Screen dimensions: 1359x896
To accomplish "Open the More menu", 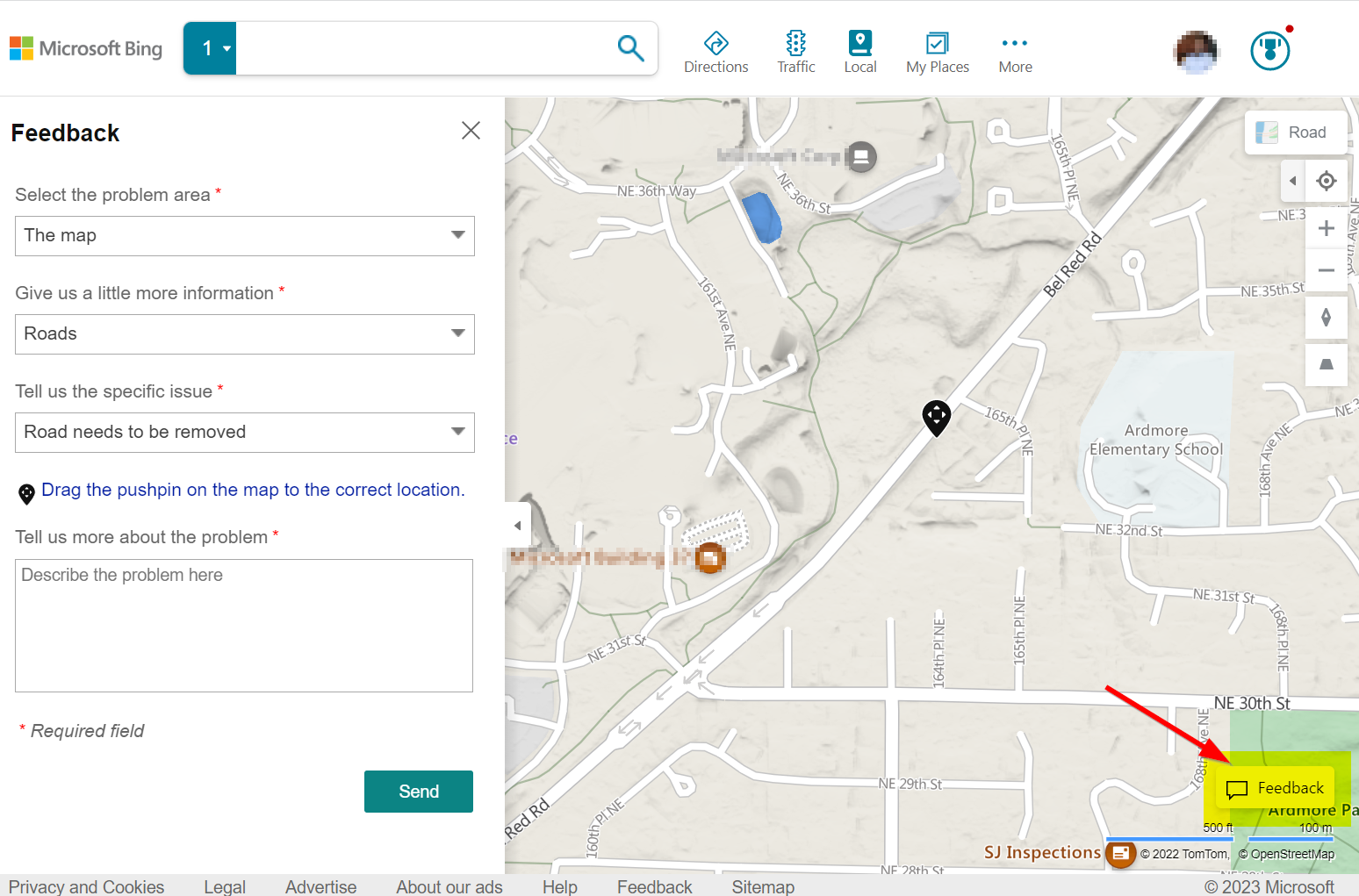I will [x=1015, y=53].
